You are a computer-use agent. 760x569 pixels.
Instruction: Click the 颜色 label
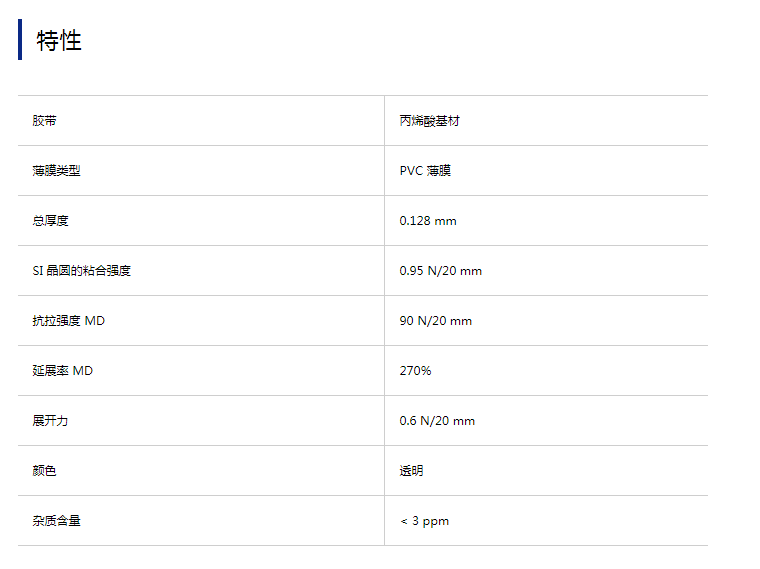[x=44, y=471]
